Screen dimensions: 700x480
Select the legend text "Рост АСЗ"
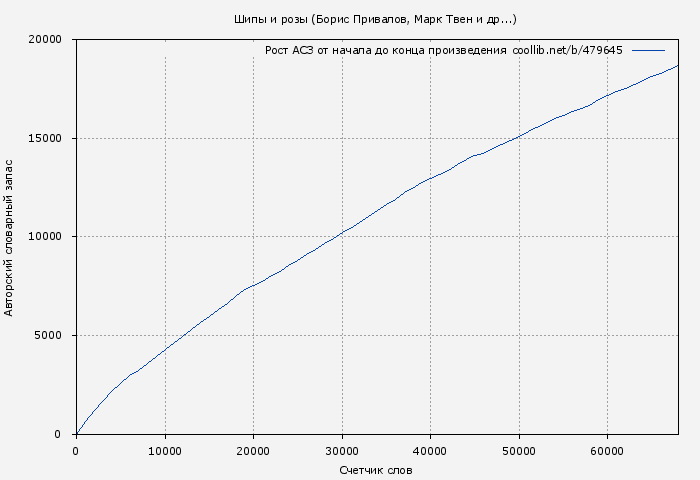click(289, 50)
